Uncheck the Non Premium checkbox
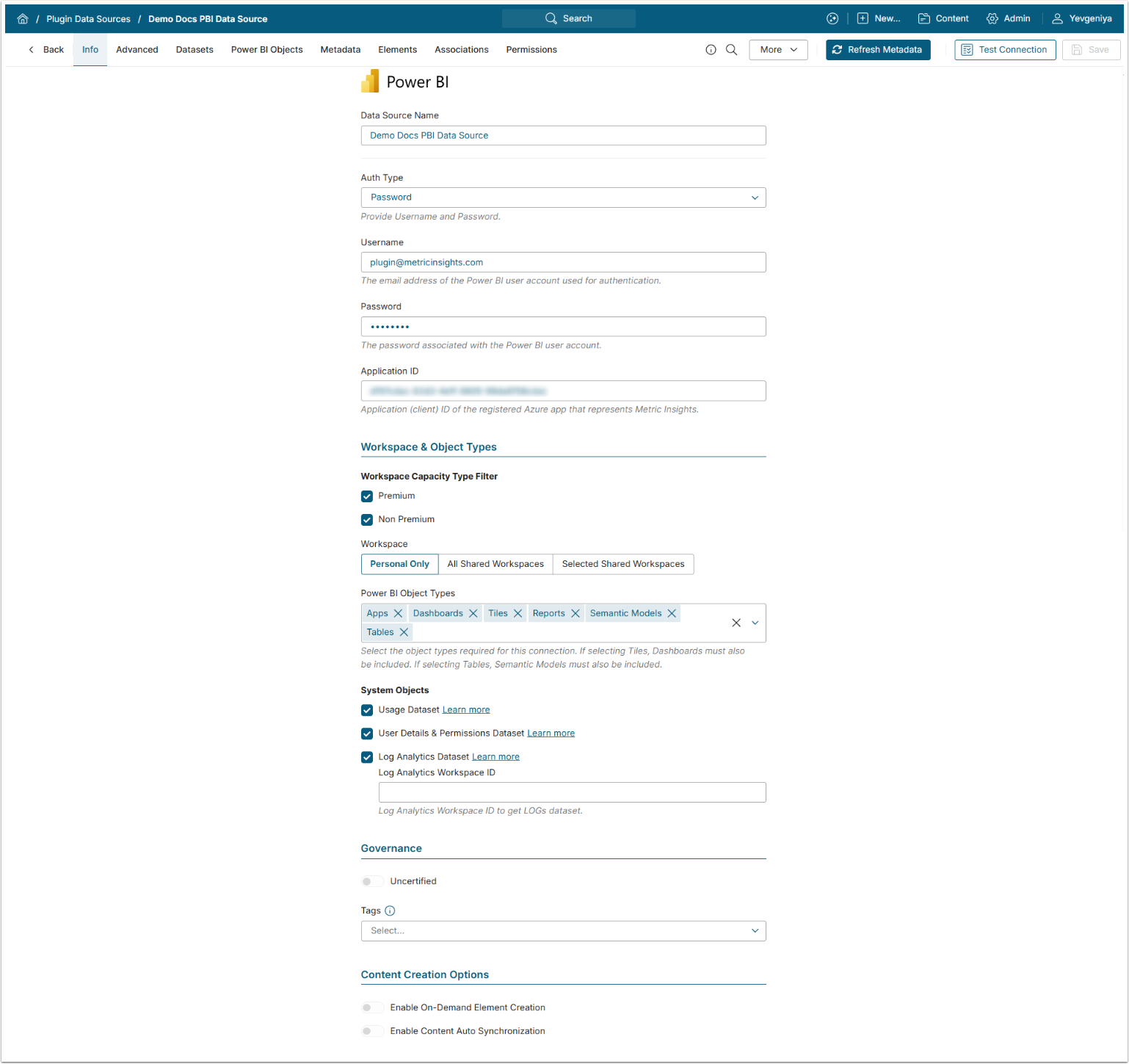The height and width of the screenshot is (1064, 1129). click(367, 520)
